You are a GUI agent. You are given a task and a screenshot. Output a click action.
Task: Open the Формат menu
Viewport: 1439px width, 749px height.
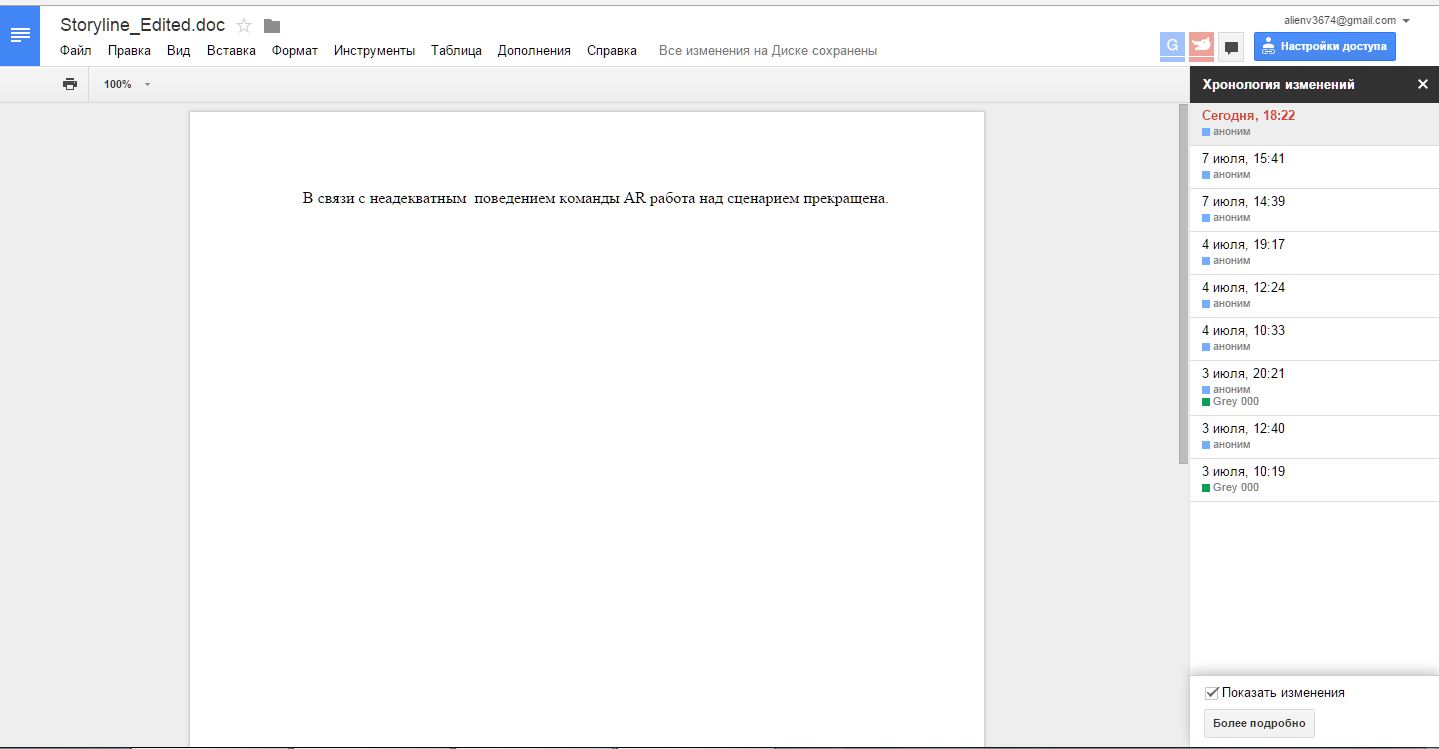click(295, 51)
